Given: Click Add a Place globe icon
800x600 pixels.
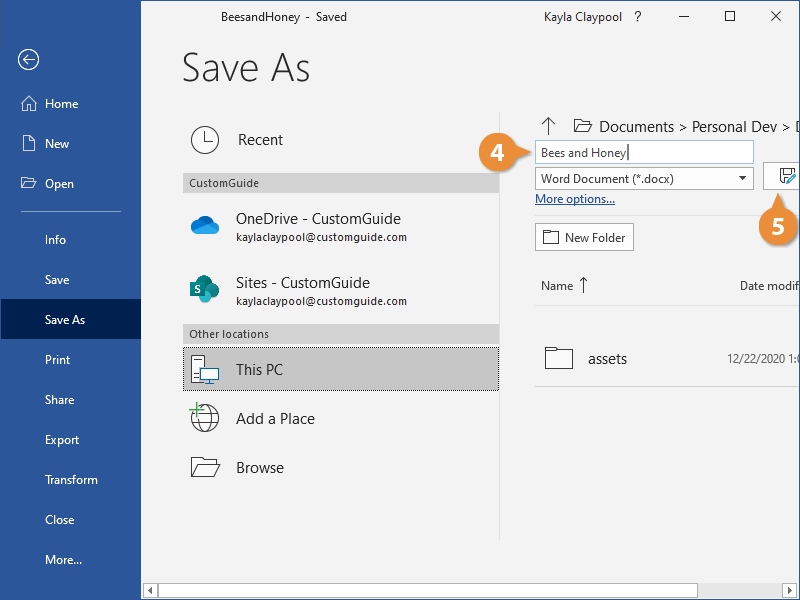Looking at the screenshot, I should tap(205, 419).
